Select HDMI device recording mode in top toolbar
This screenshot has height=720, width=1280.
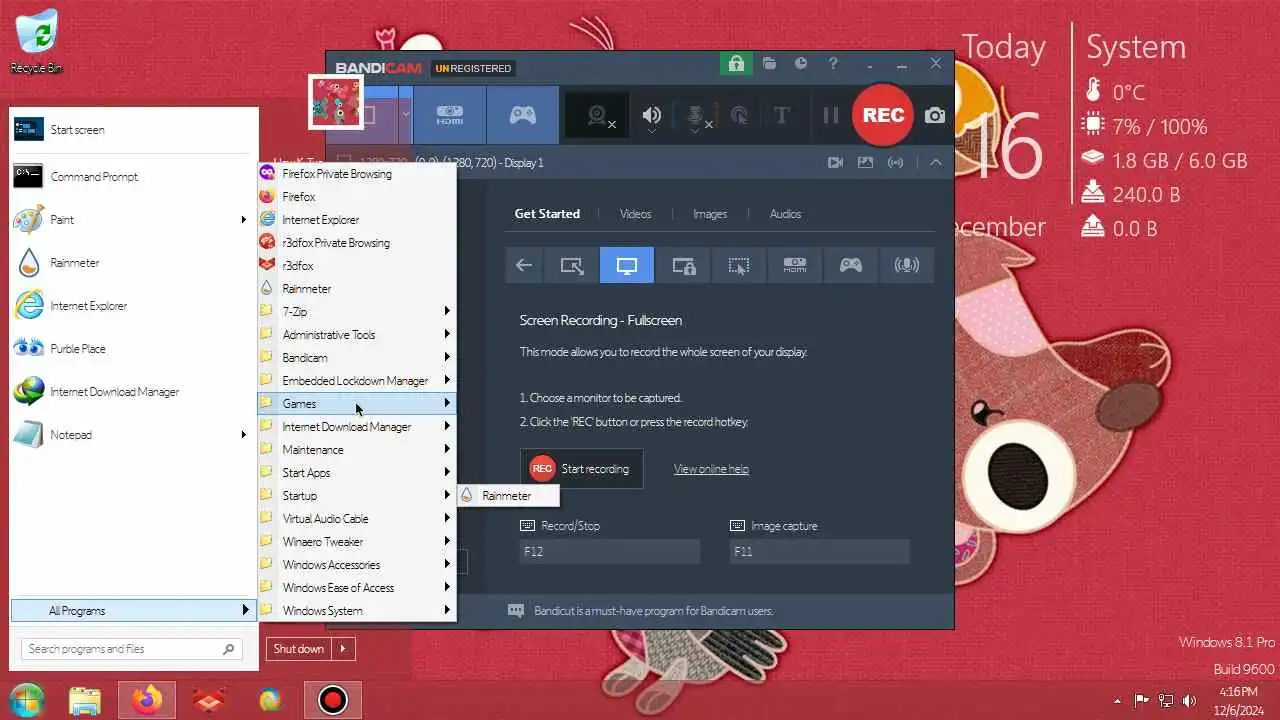click(450, 115)
